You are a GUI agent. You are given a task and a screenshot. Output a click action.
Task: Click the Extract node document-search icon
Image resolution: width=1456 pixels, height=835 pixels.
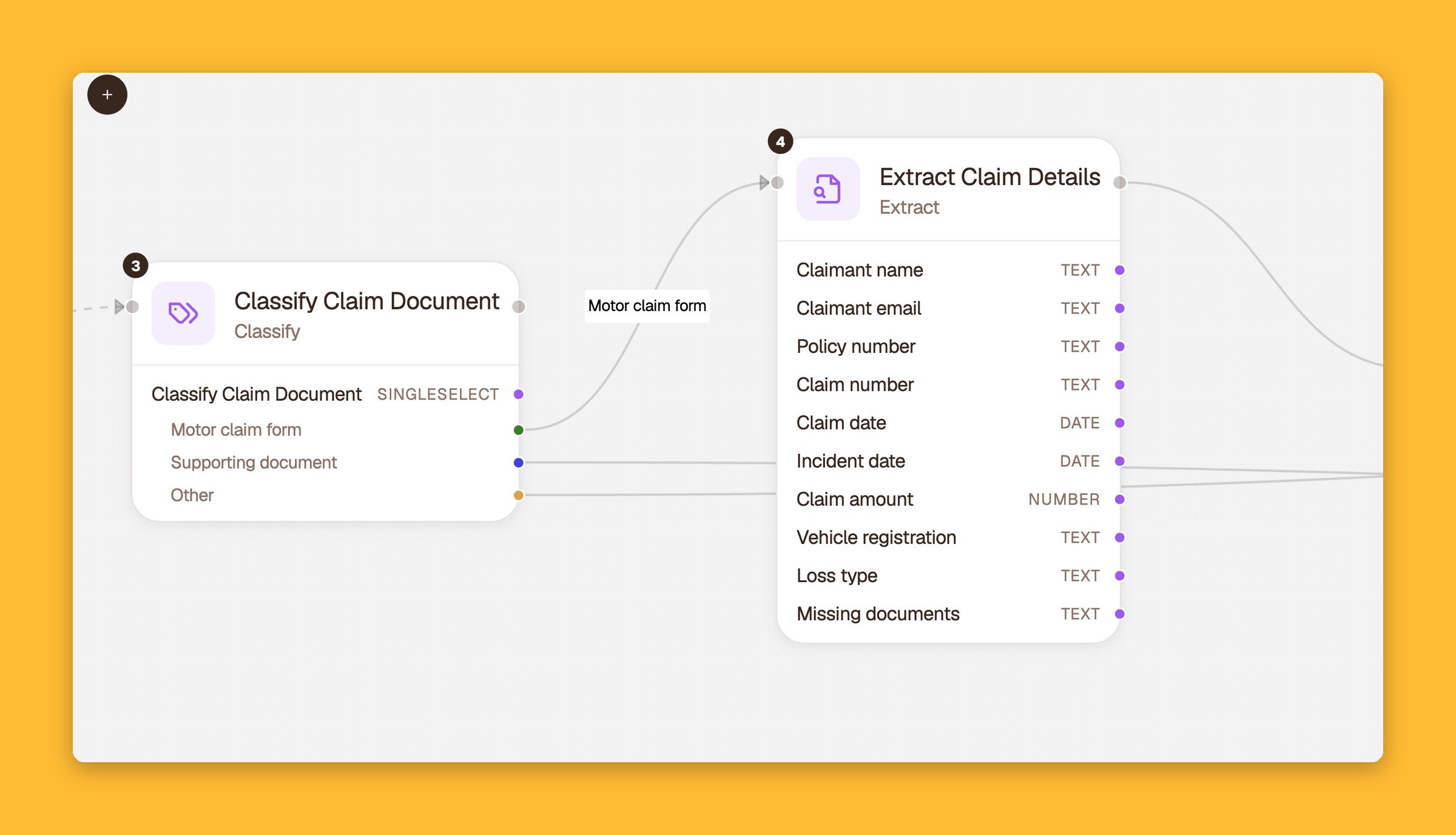(827, 189)
